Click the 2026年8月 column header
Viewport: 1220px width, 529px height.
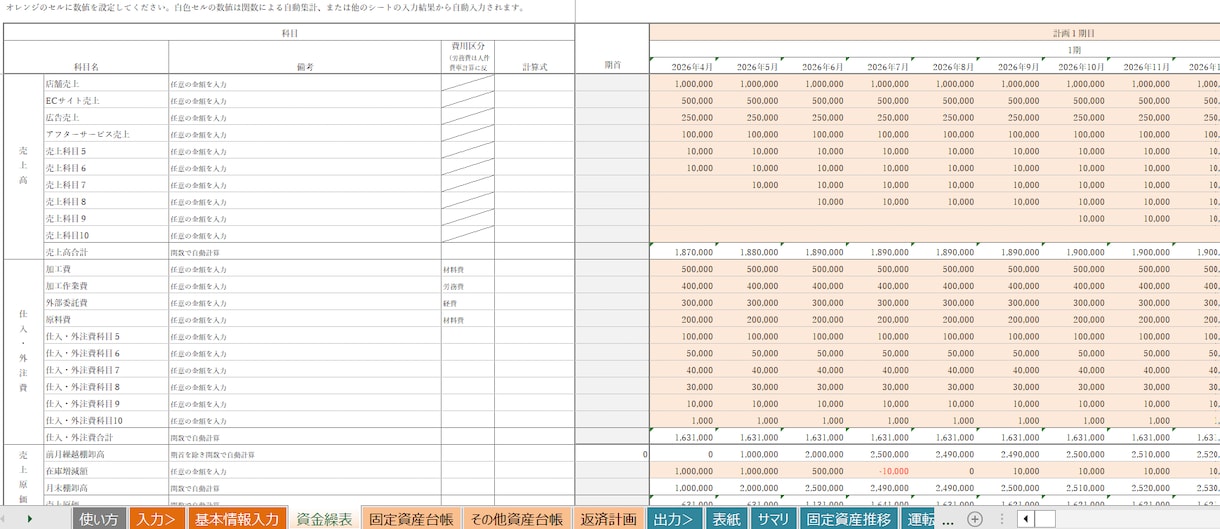click(x=943, y=66)
